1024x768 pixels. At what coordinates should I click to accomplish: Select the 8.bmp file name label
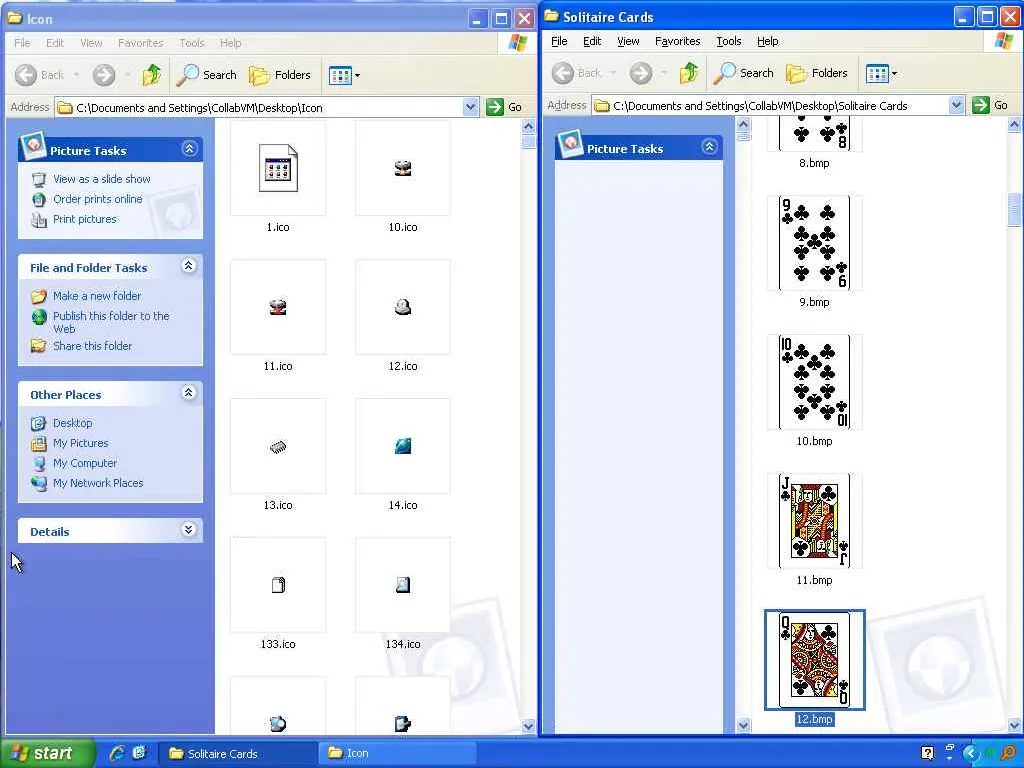[x=814, y=163]
